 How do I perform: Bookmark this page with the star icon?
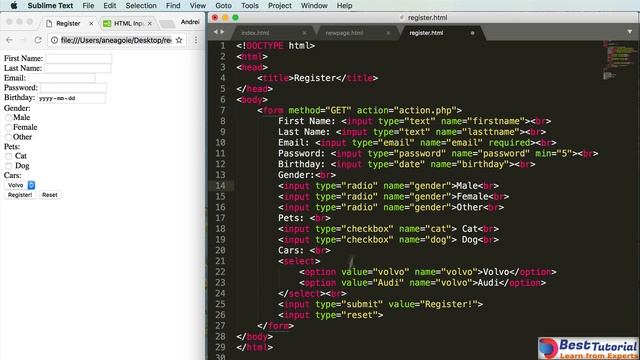[x=179, y=40]
